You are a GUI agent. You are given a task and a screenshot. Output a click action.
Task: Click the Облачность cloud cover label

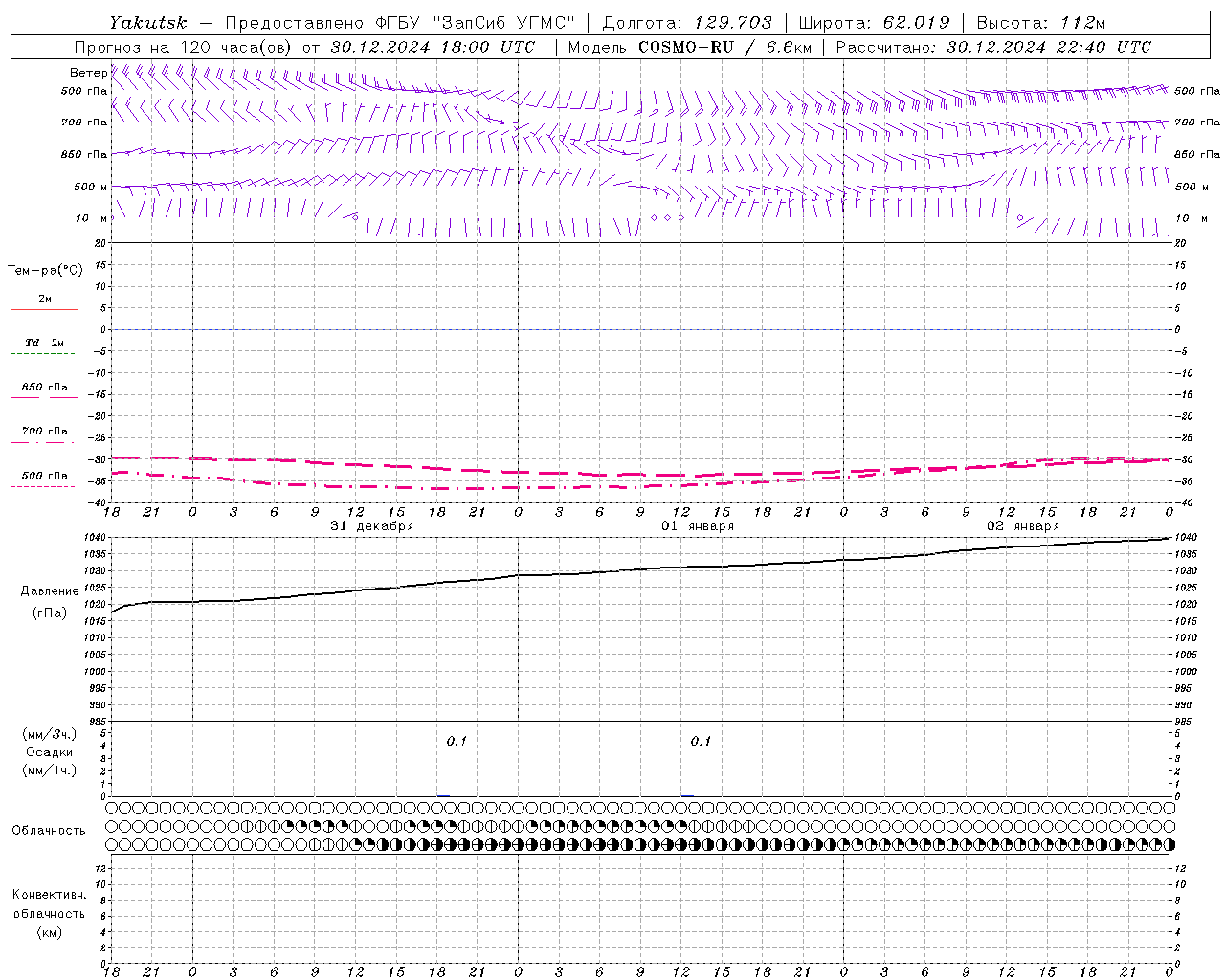pos(49,831)
